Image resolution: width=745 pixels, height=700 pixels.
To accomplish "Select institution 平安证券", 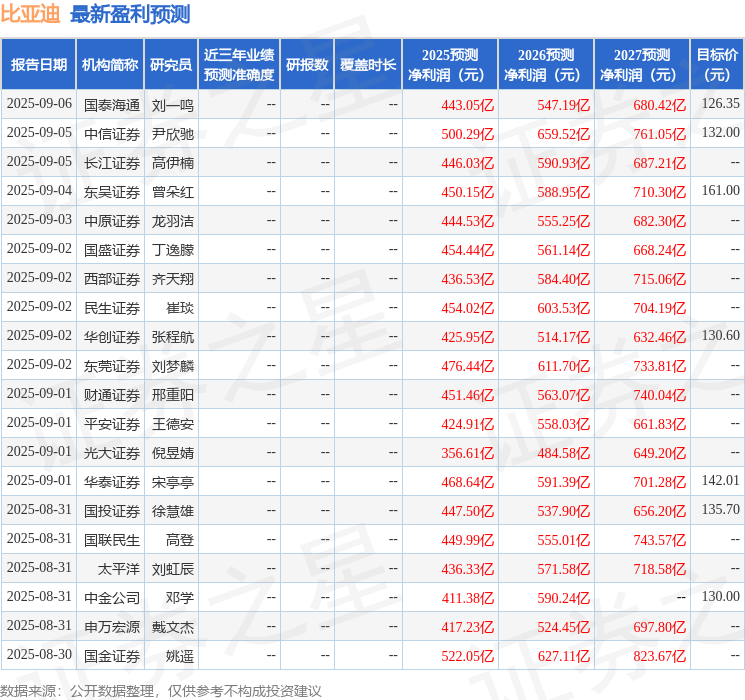I will point(112,424).
